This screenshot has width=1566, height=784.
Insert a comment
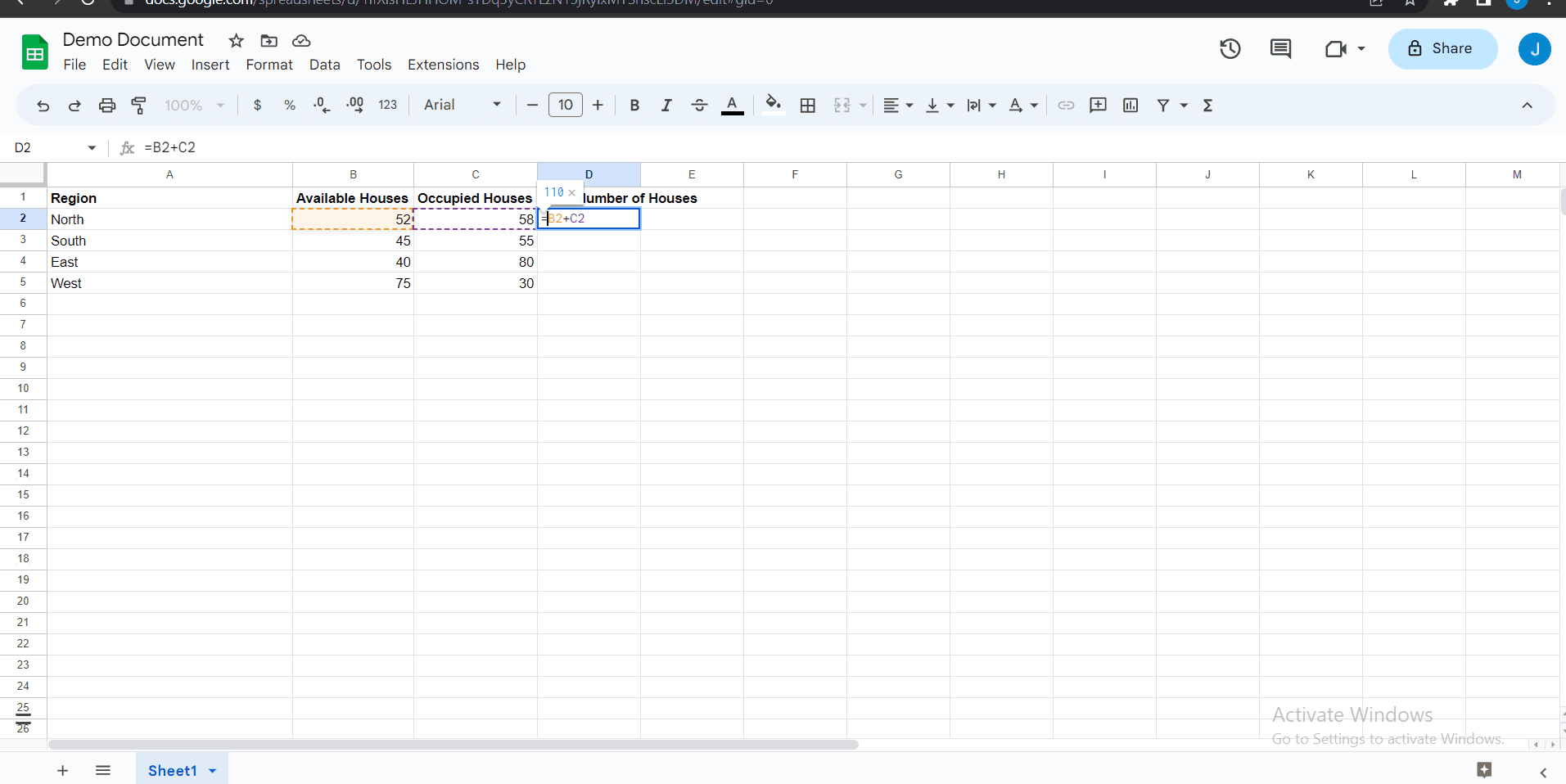(x=1098, y=105)
